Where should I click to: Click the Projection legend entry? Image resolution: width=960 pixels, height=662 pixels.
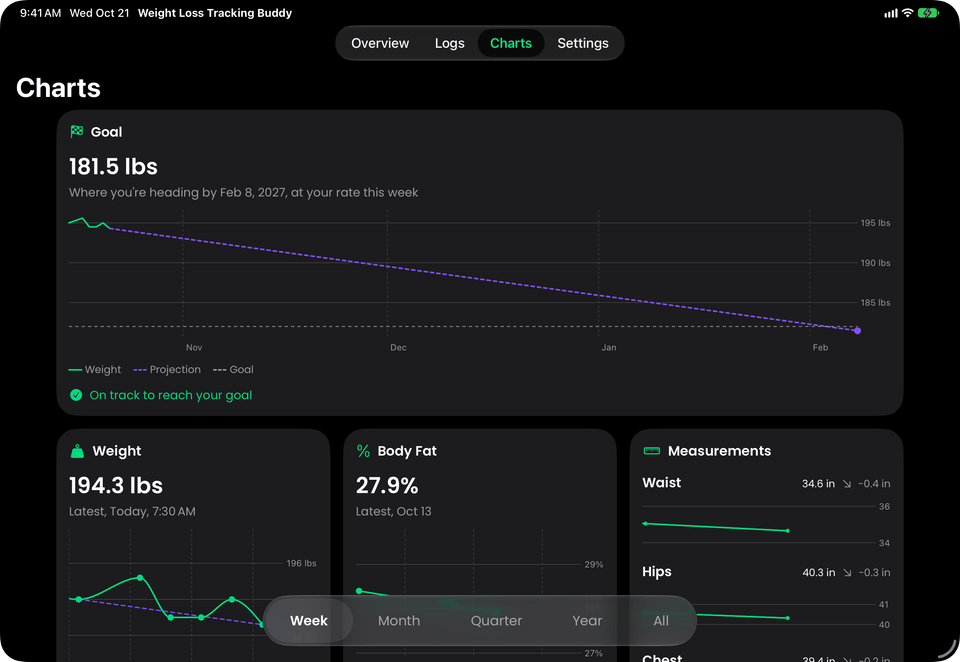tap(167, 369)
